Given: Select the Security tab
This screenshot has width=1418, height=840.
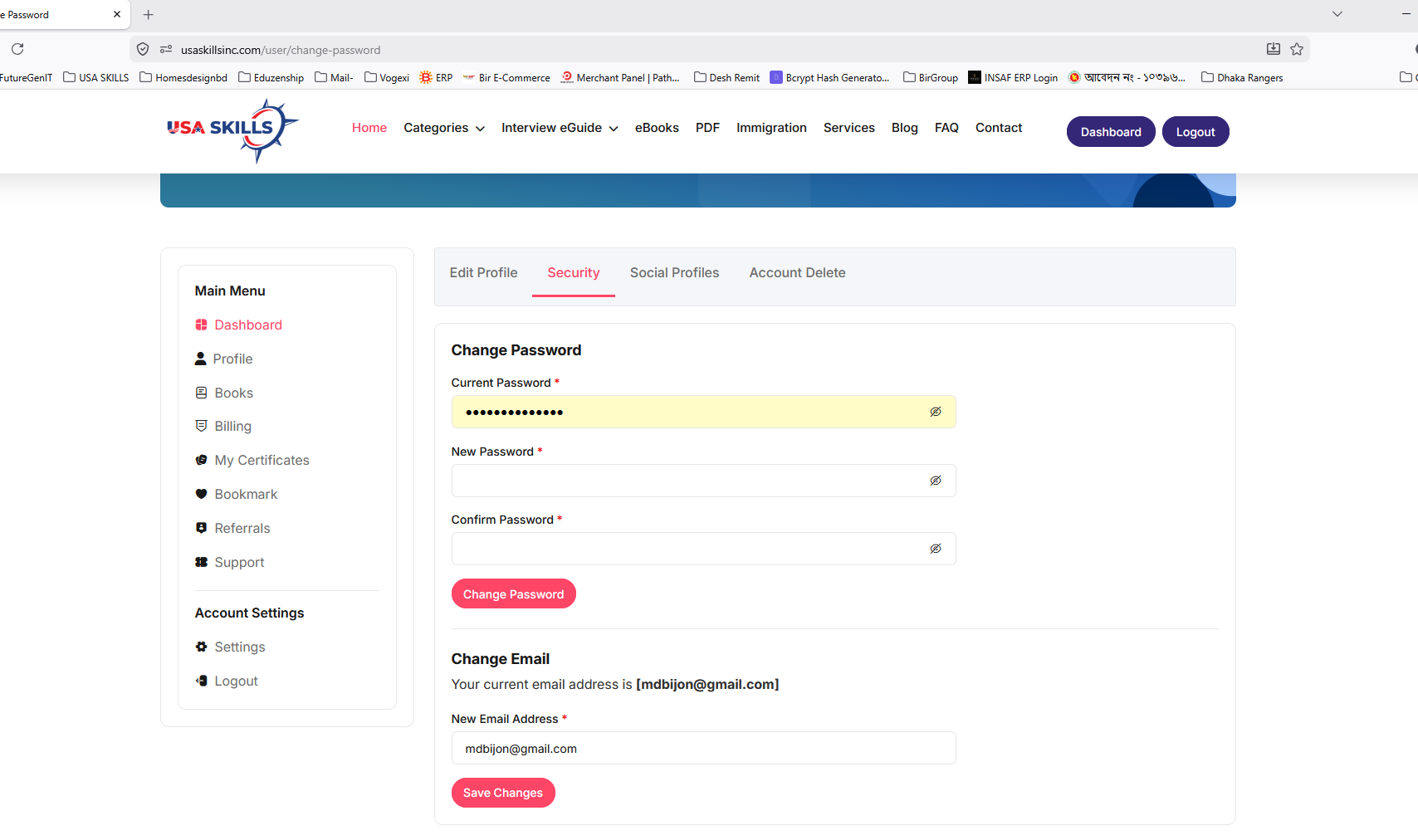Looking at the screenshot, I should (x=574, y=272).
